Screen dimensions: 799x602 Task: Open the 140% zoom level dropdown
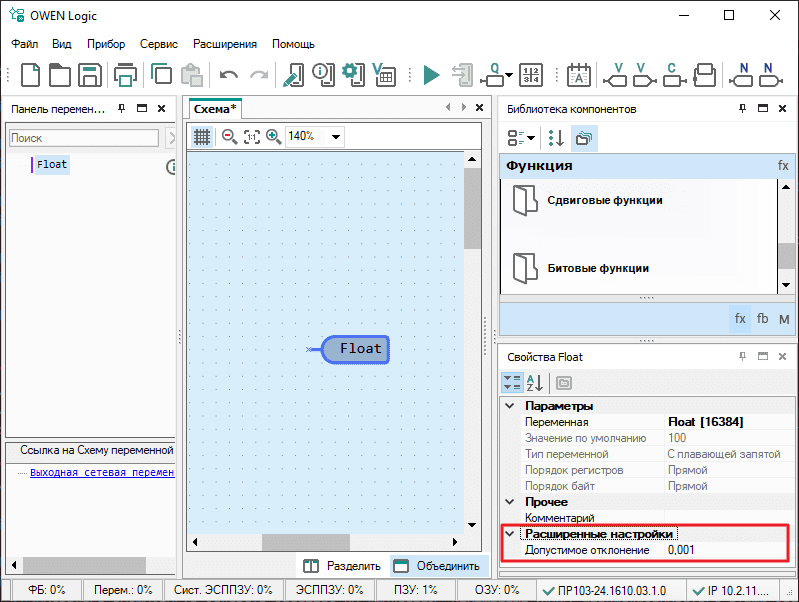coord(335,137)
